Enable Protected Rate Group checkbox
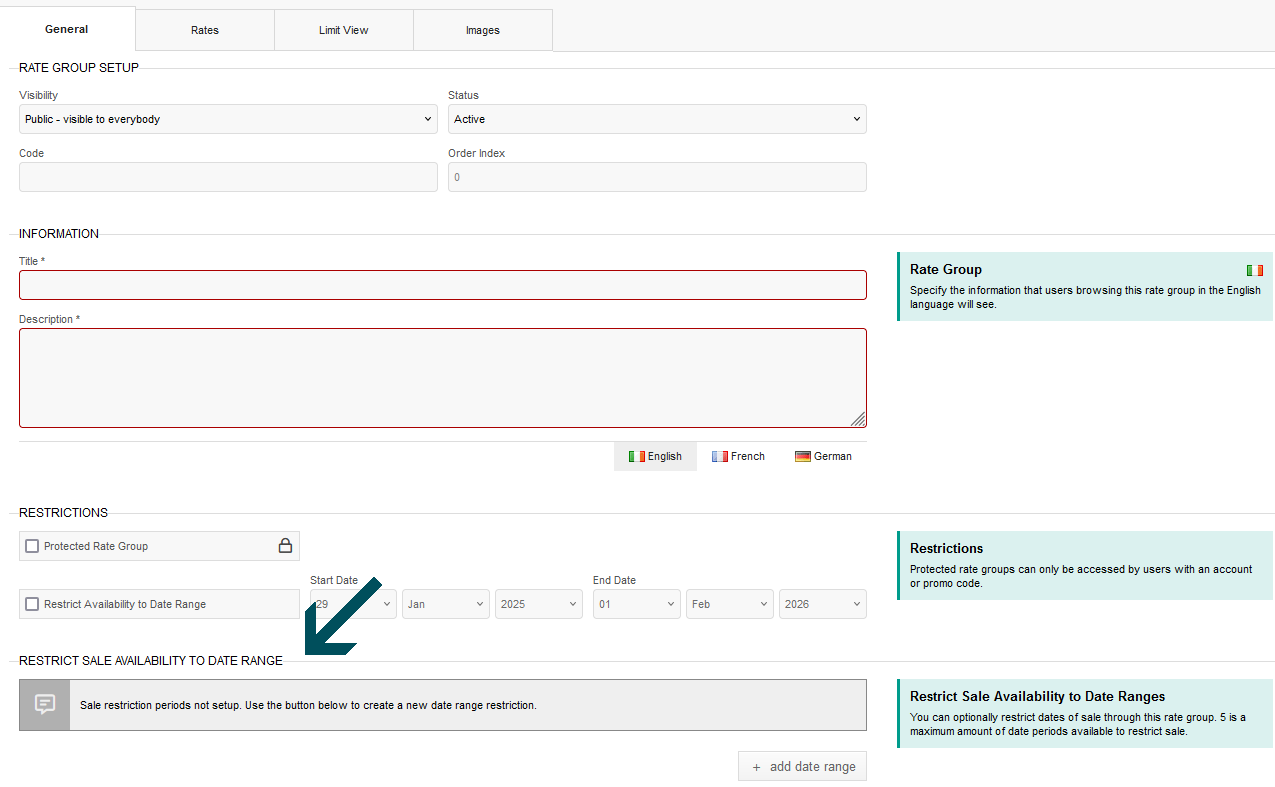Image resolution: width=1275 pixels, height=787 pixels. (x=32, y=546)
